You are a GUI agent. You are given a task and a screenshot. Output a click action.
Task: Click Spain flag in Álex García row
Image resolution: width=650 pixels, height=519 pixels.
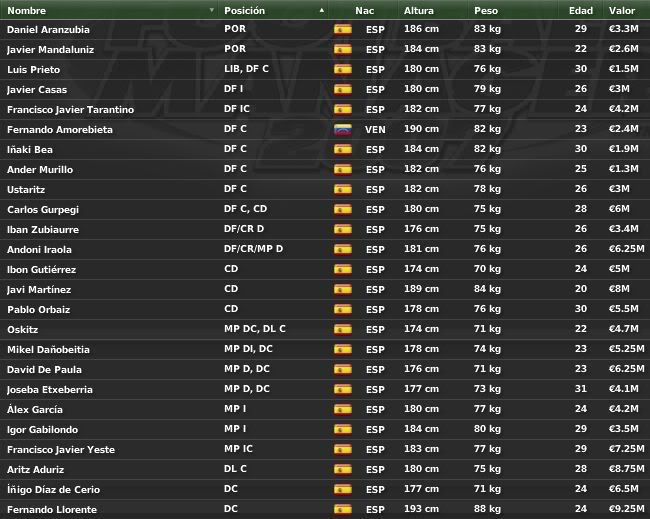point(343,409)
